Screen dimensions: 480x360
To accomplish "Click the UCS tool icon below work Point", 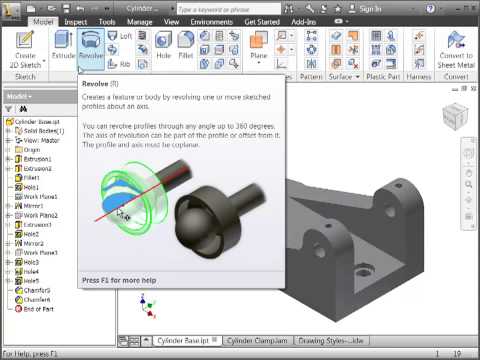I will tap(281, 63).
